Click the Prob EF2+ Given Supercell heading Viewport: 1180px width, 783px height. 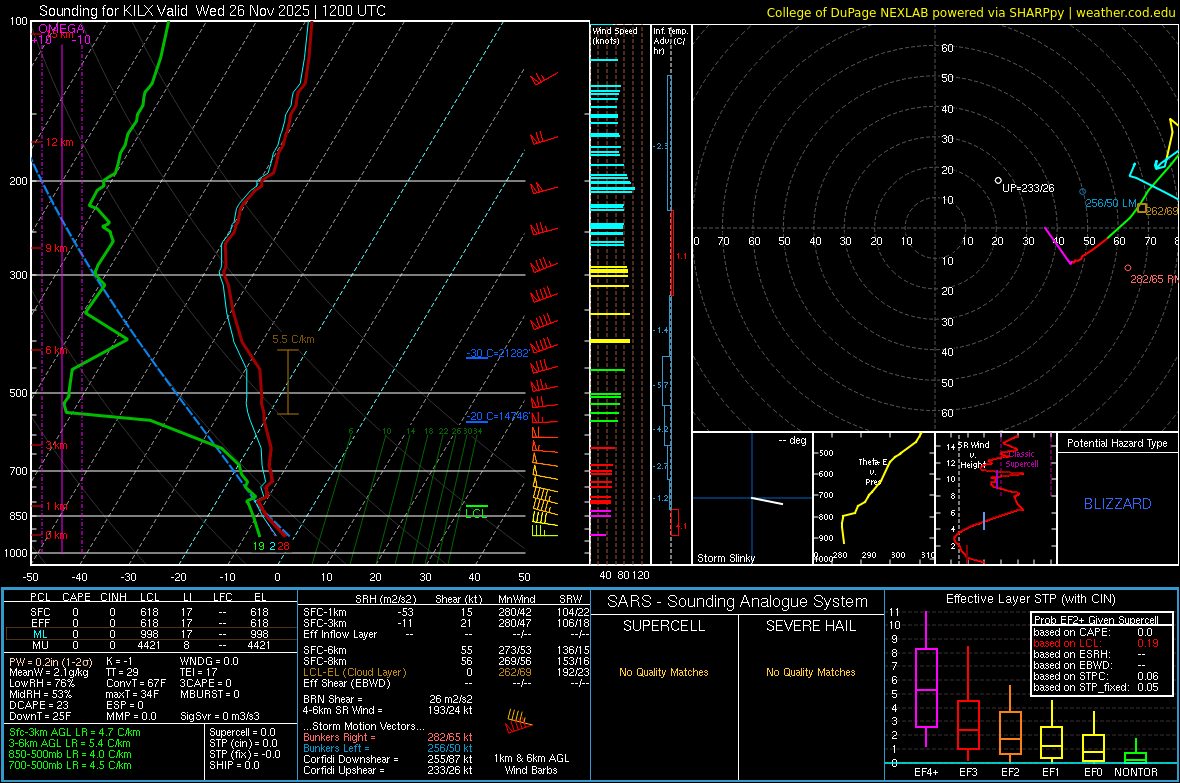[1096, 620]
